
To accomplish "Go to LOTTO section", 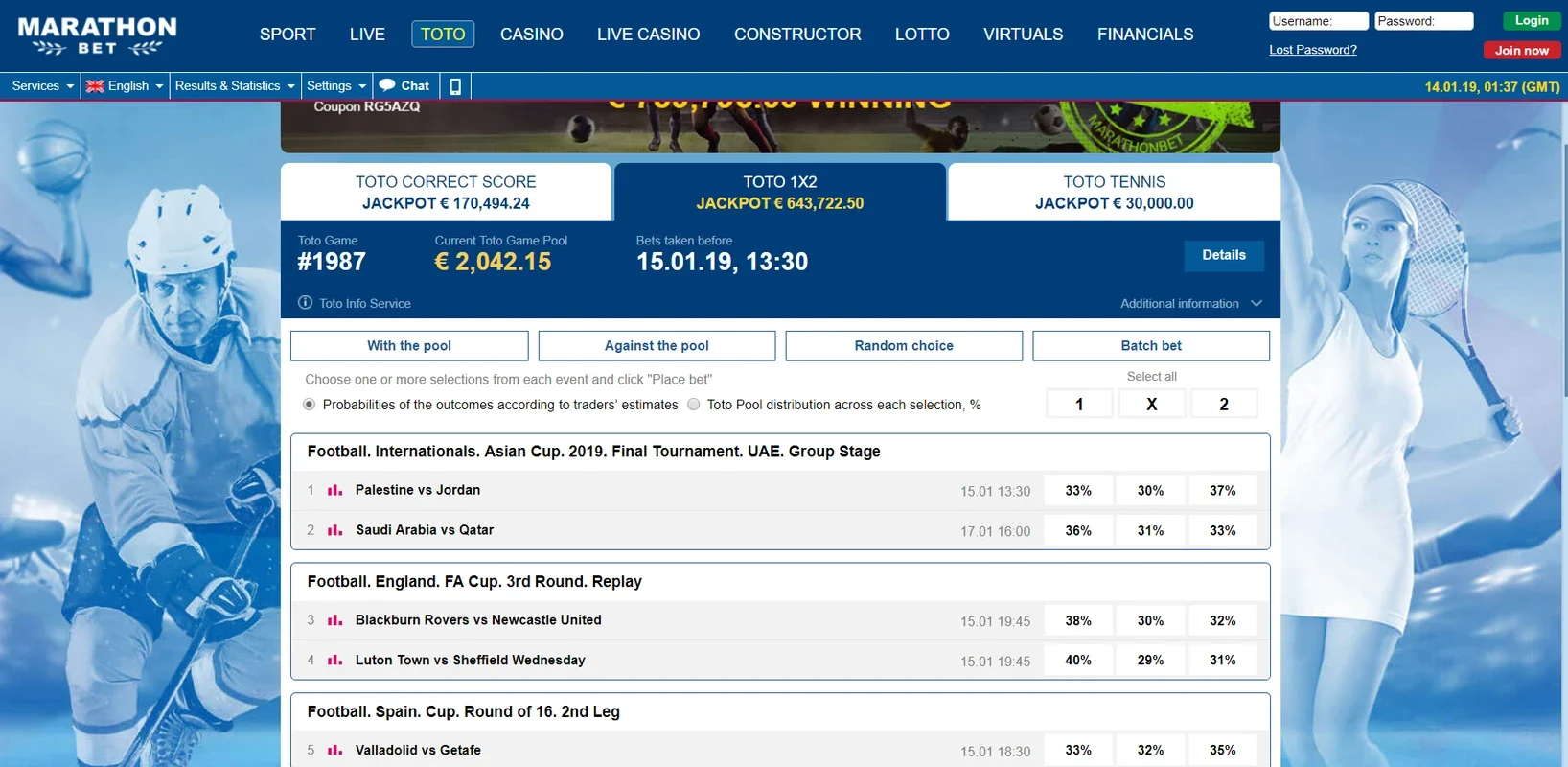I will 922,35.
